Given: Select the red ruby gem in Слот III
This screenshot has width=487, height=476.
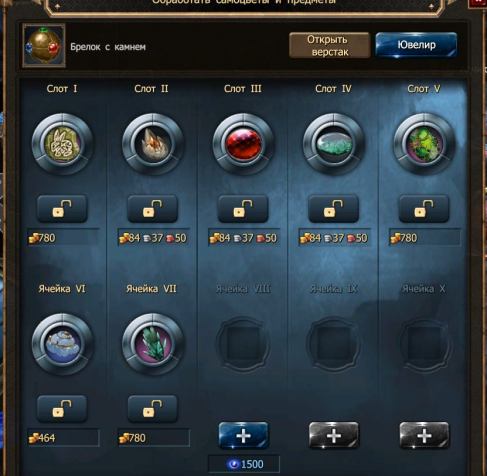Looking at the screenshot, I should (243, 144).
